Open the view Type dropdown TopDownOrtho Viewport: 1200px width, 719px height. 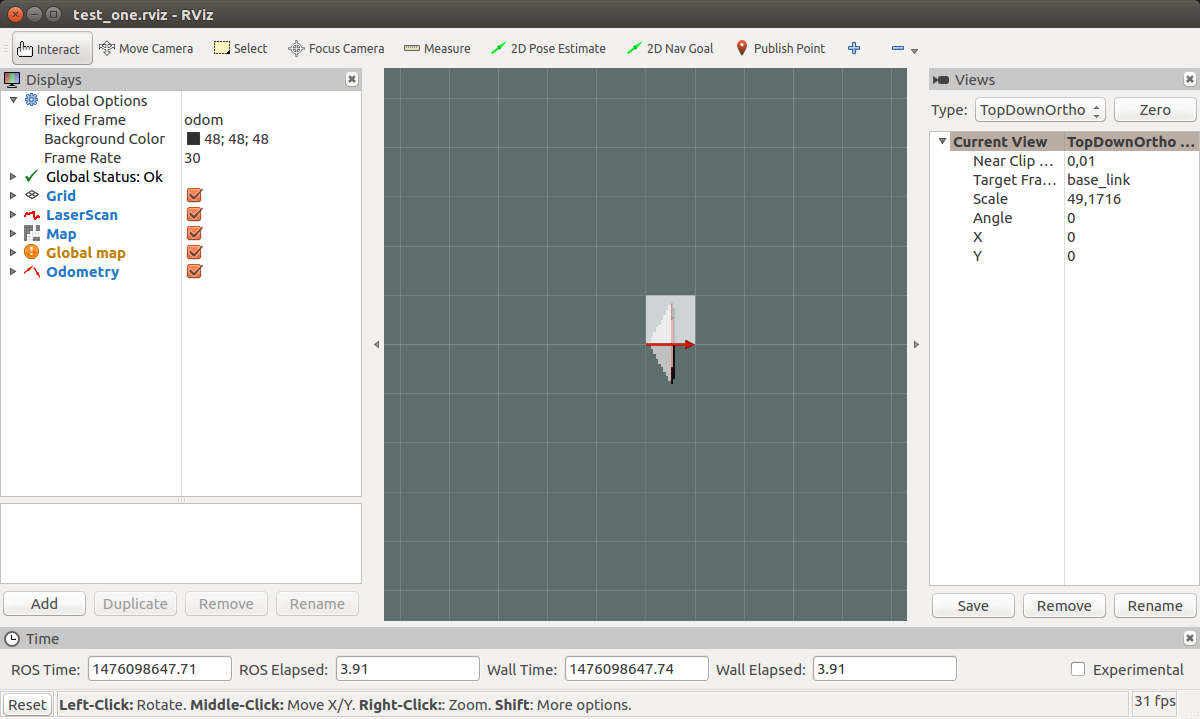tap(1040, 110)
